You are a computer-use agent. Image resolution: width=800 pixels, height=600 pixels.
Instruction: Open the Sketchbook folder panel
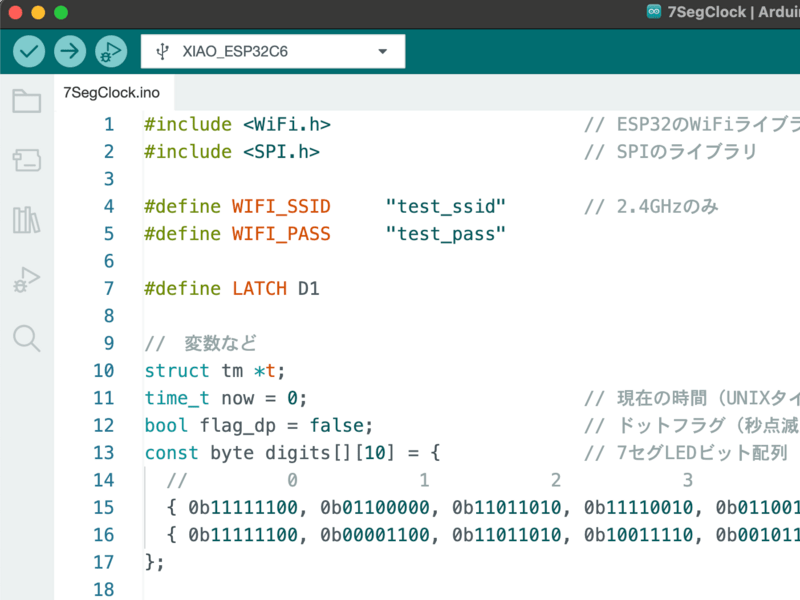(x=26, y=101)
